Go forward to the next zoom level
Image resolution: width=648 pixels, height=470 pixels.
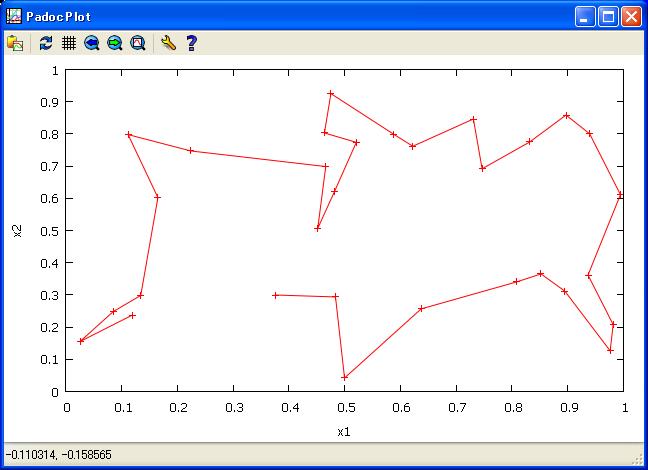pos(115,43)
